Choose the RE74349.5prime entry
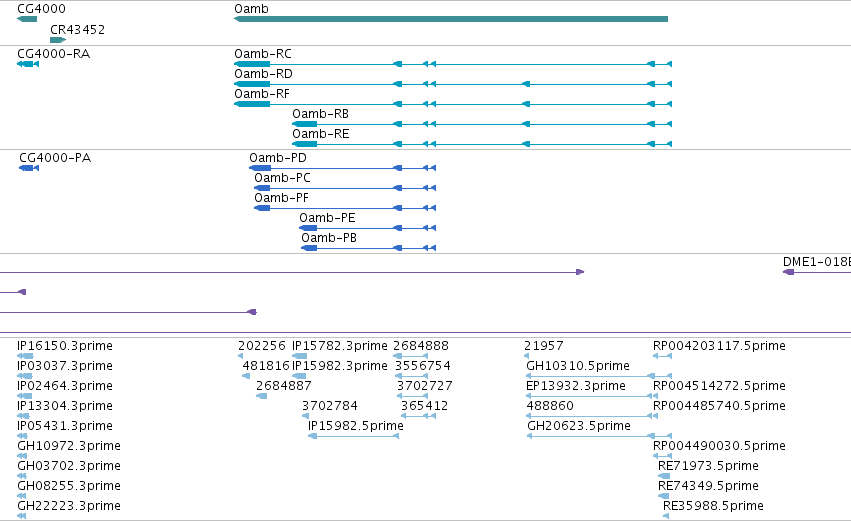Screen dimensions: 851x521 [708, 486]
